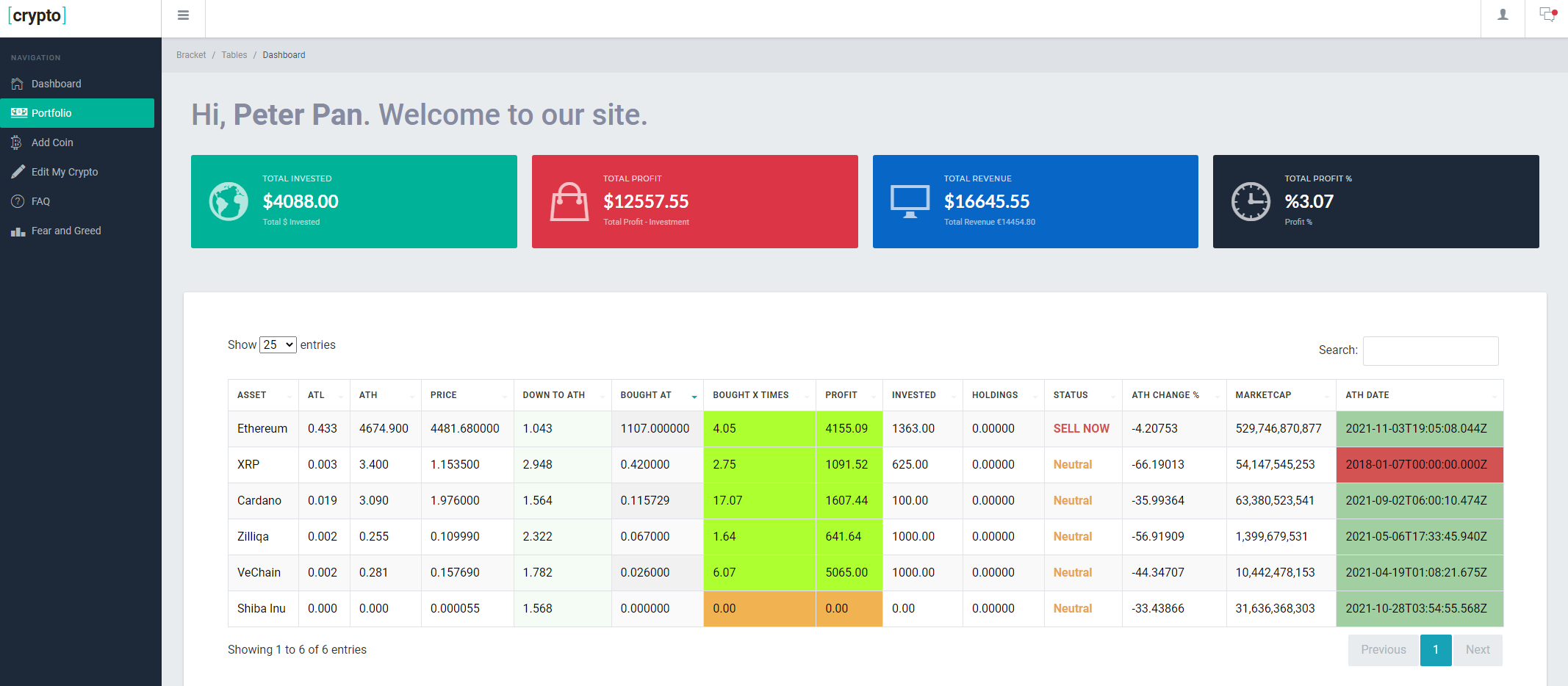Open the user profile icon
Image resolution: width=1568 pixels, height=686 pixels.
[1503, 15]
